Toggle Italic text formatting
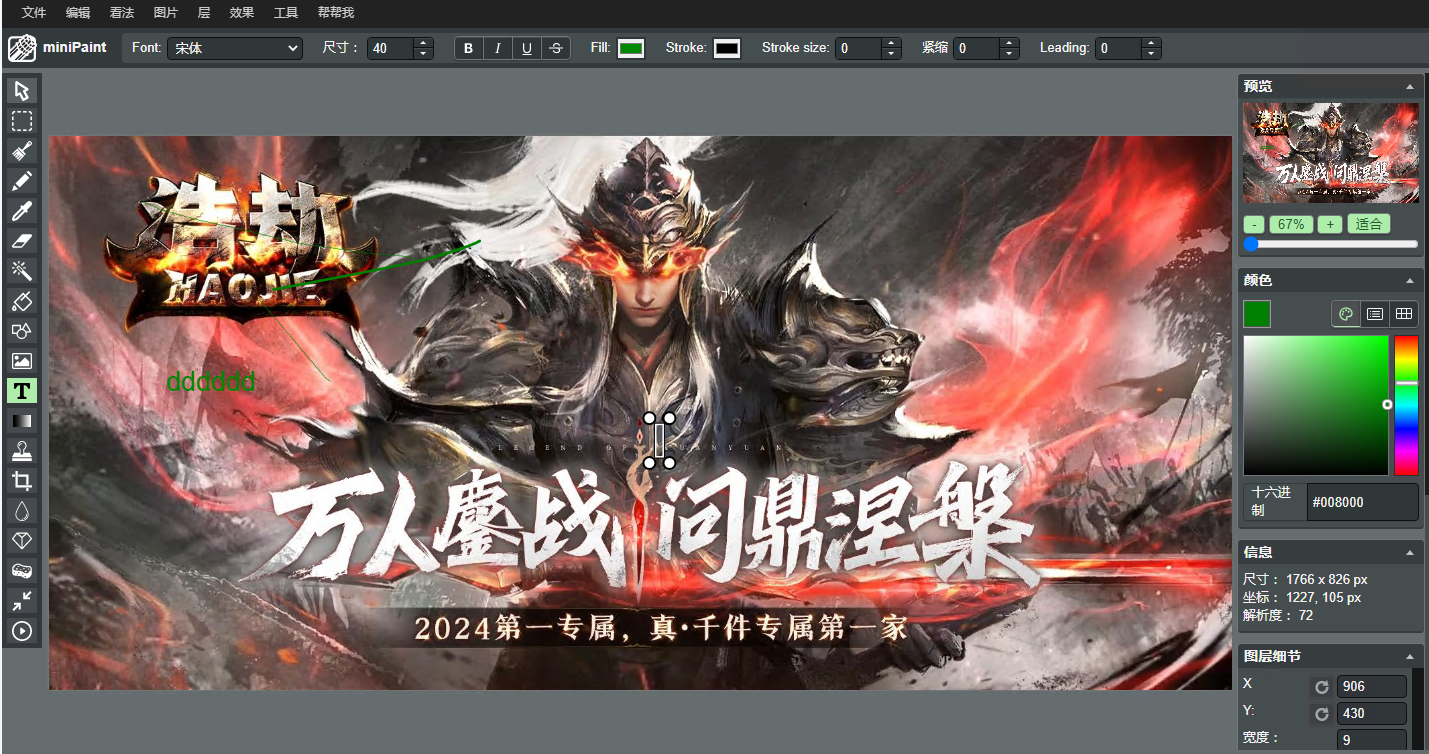1429x754 pixels. [498, 48]
